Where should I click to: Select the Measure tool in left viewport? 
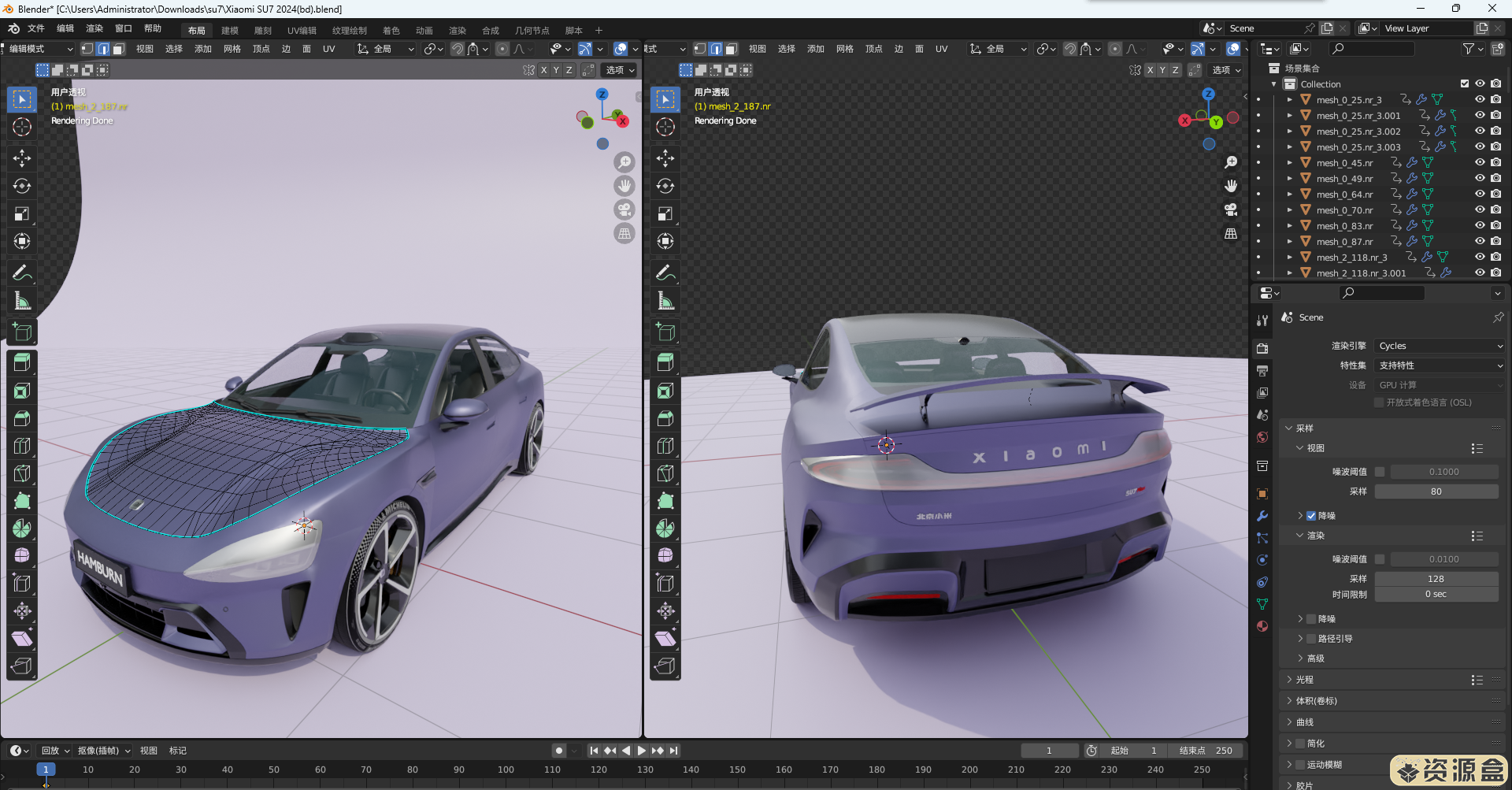pyautogui.click(x=22, y=300)
